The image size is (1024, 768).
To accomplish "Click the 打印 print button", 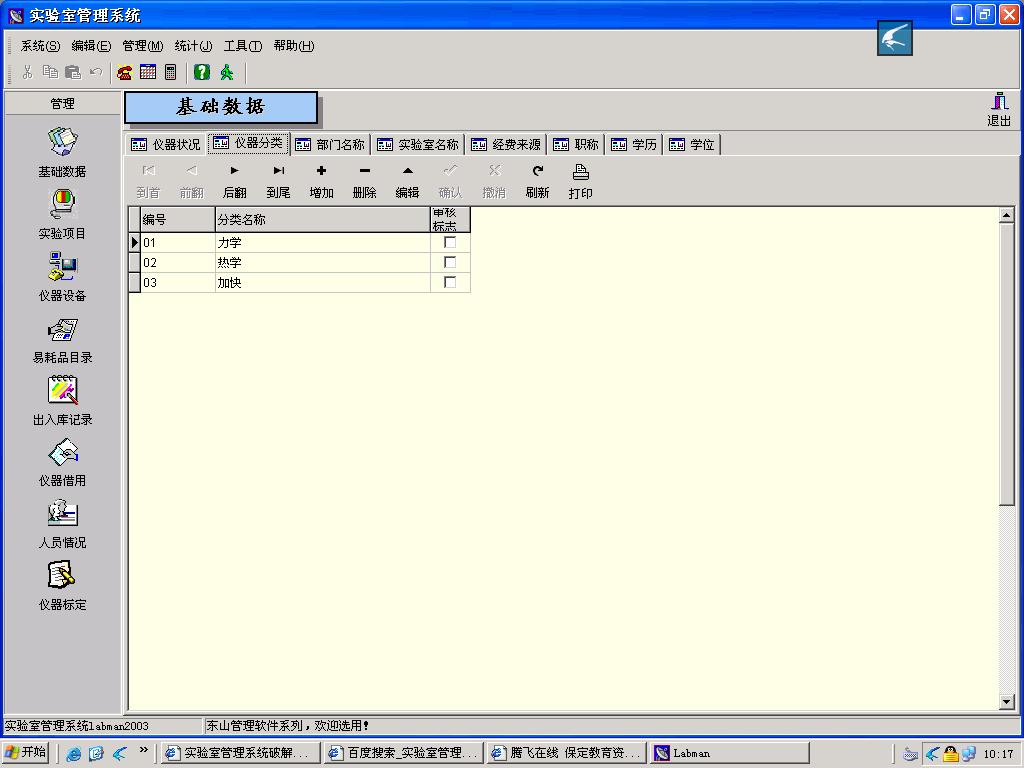I will pos(580,181).
